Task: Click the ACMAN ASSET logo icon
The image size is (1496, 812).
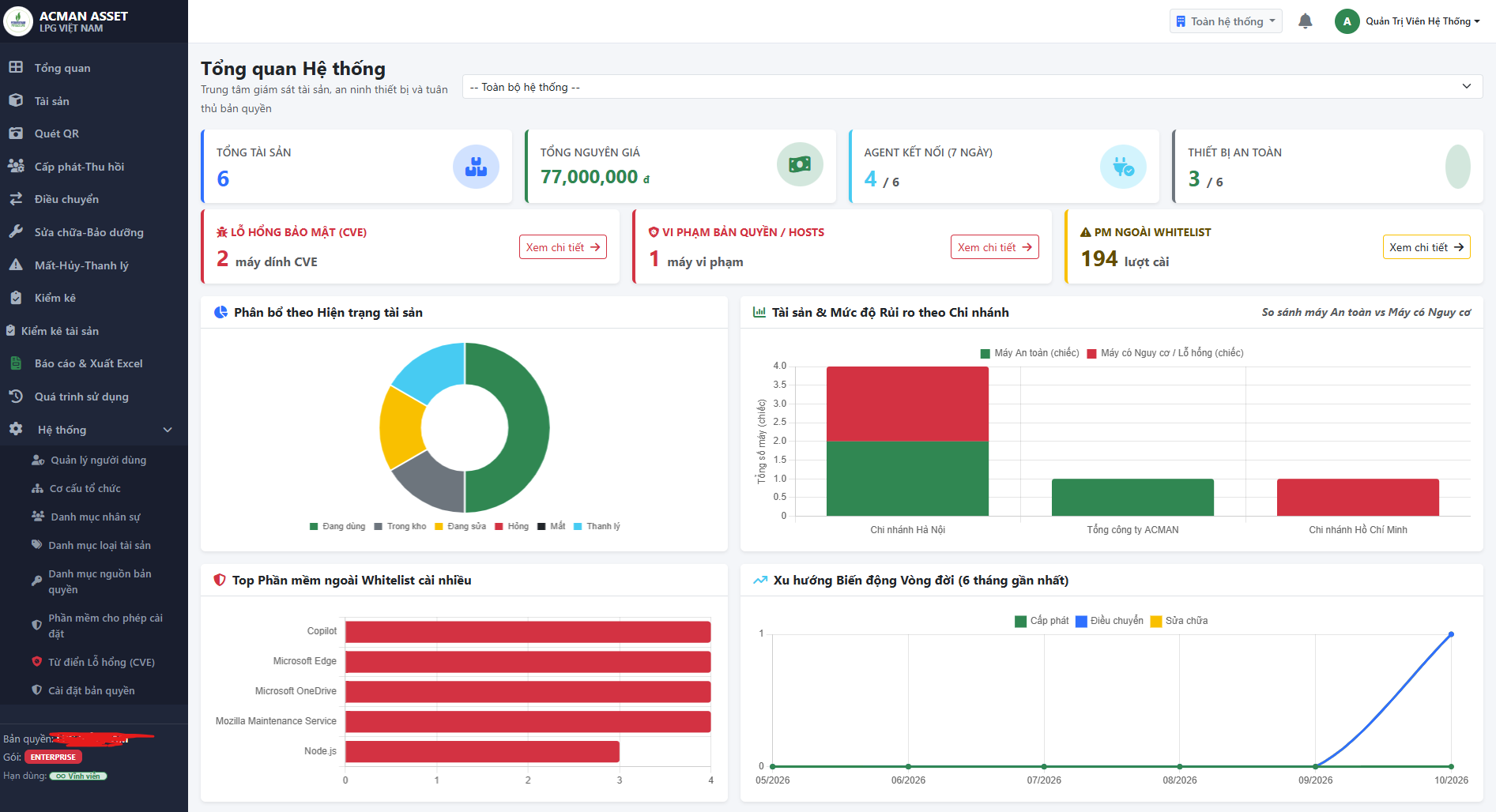Action: [x=18, y=21]
